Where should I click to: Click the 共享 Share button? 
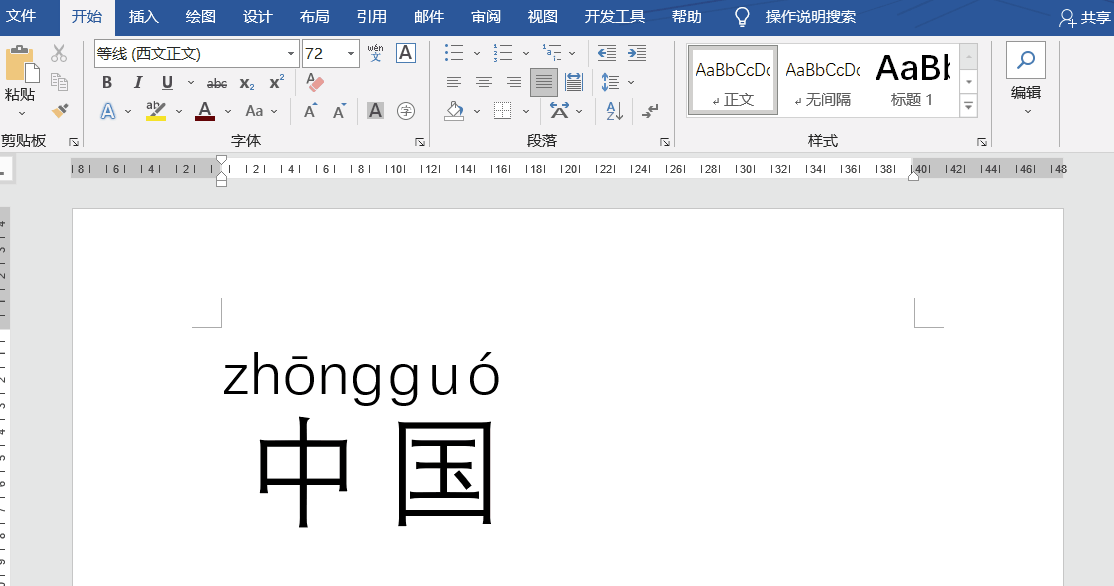[x=1085, y=18]
